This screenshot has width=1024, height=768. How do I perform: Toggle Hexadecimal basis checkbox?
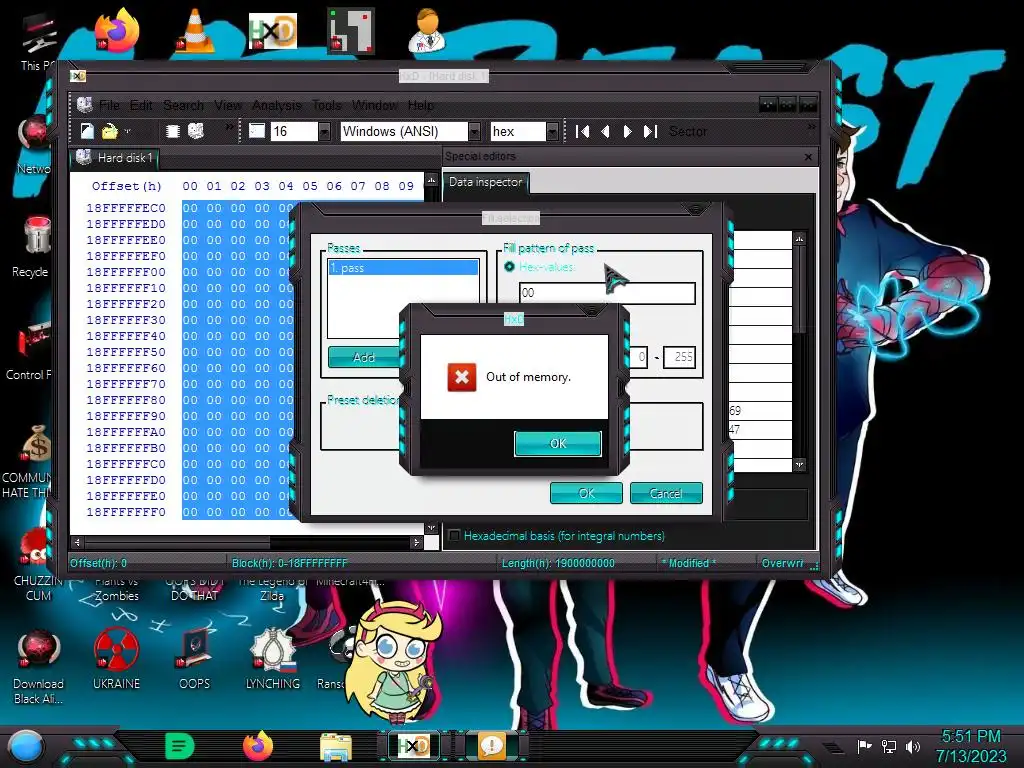point(455,536)
